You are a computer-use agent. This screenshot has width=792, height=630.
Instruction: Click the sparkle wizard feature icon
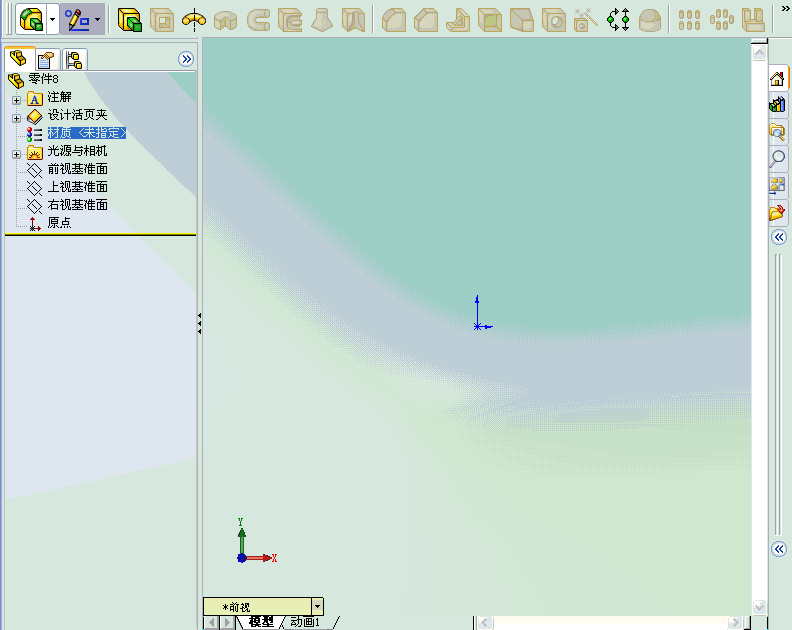[586, 21]
